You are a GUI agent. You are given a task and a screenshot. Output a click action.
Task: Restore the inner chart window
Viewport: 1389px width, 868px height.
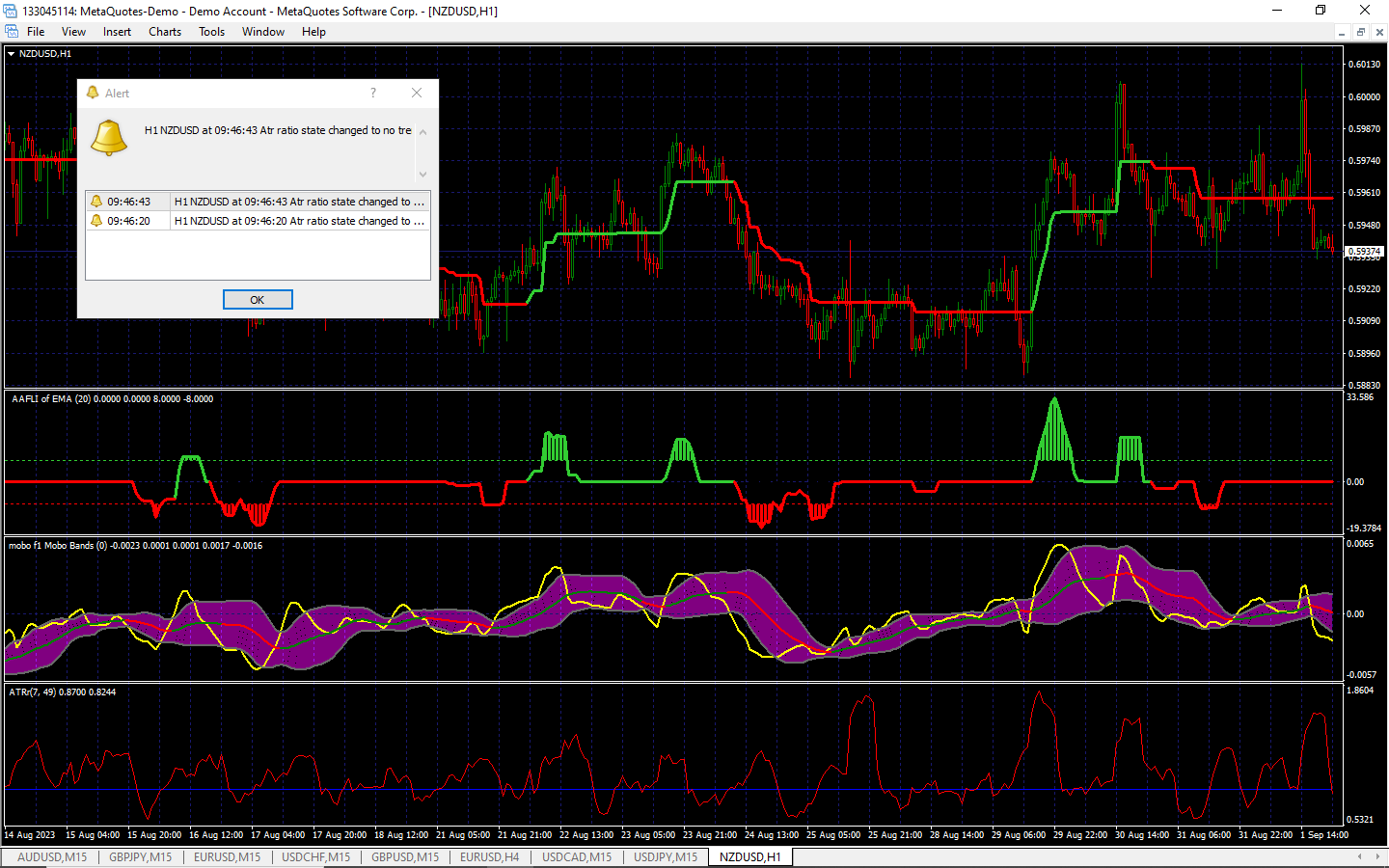click(x=1360, y=32)
